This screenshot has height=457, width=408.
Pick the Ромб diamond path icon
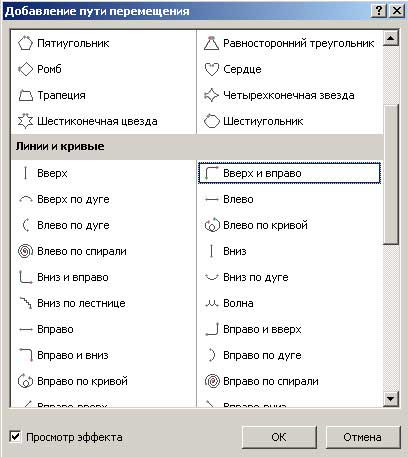pos(25,69)
